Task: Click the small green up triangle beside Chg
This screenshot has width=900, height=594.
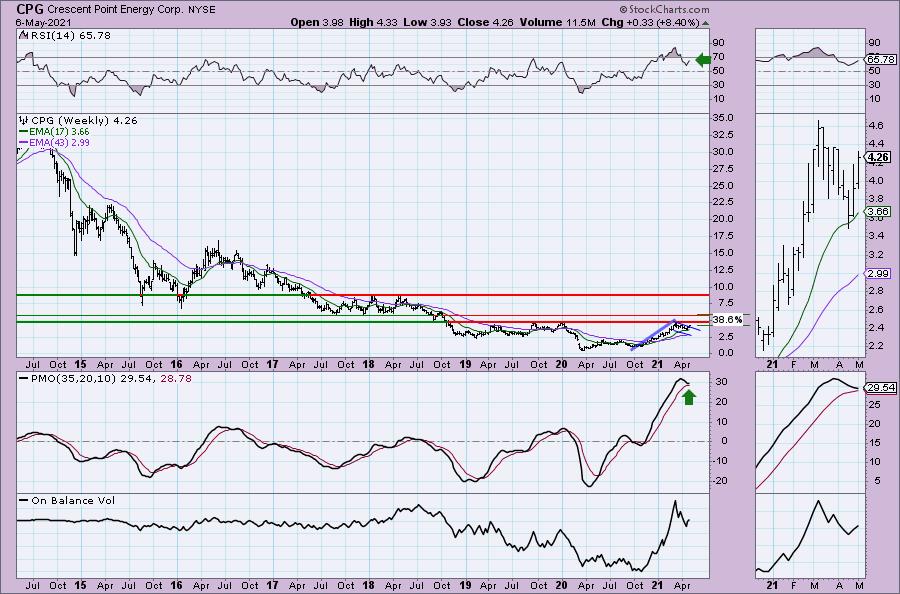Action: point(705,23)
